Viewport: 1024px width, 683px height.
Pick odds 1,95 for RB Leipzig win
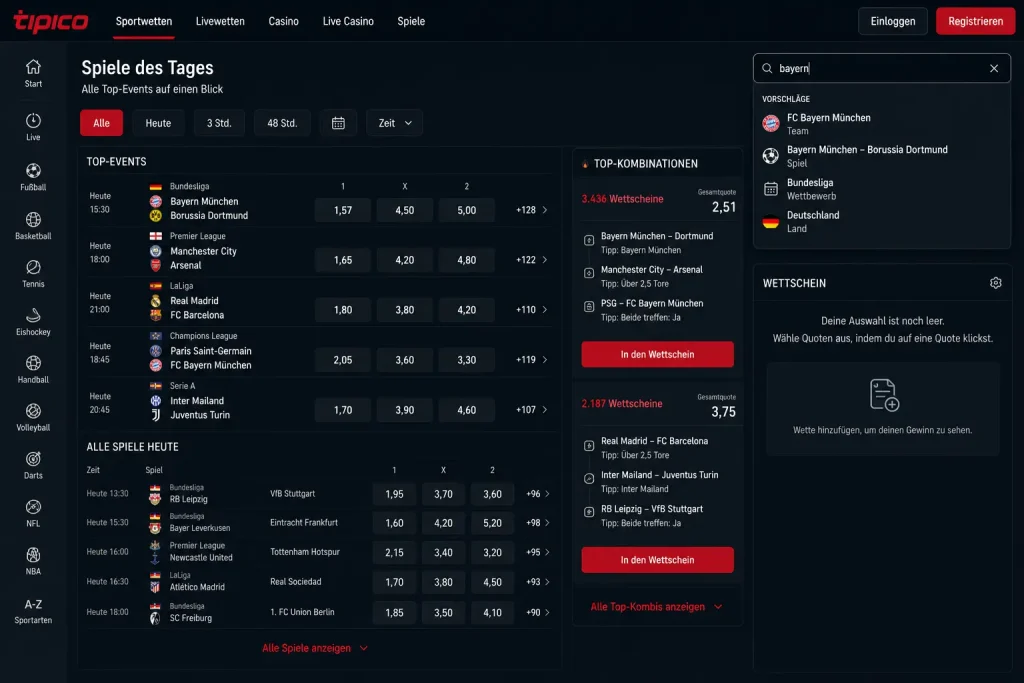394,494
